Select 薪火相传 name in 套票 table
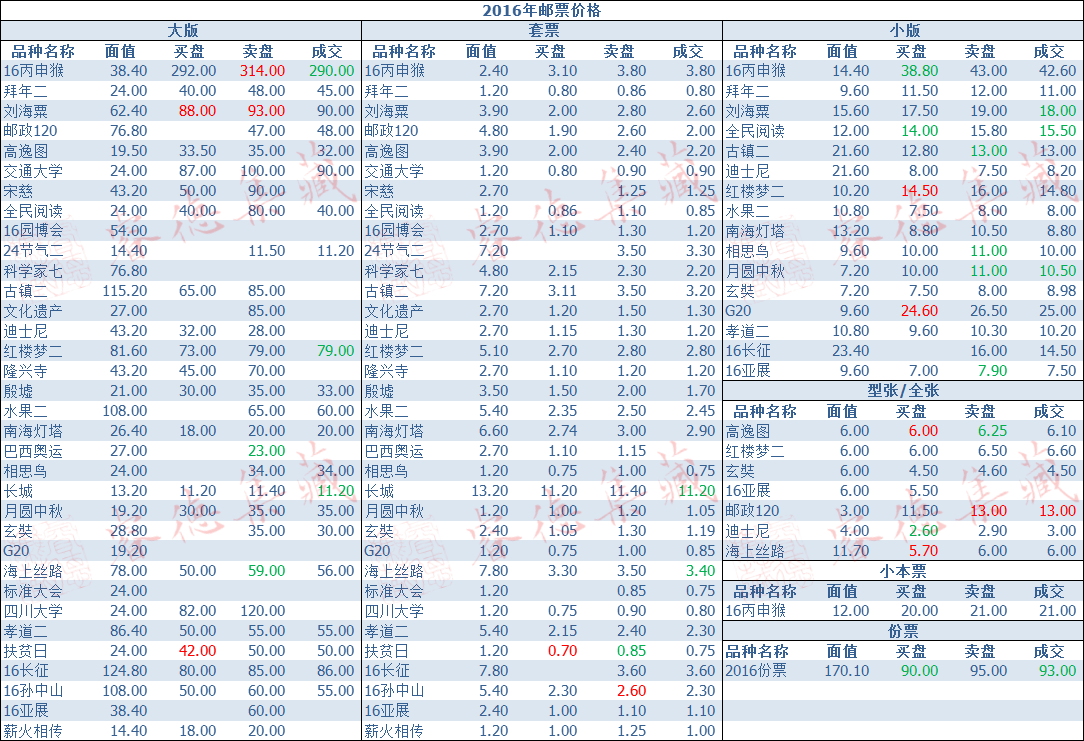1084x741 pixels. (393, 731)
